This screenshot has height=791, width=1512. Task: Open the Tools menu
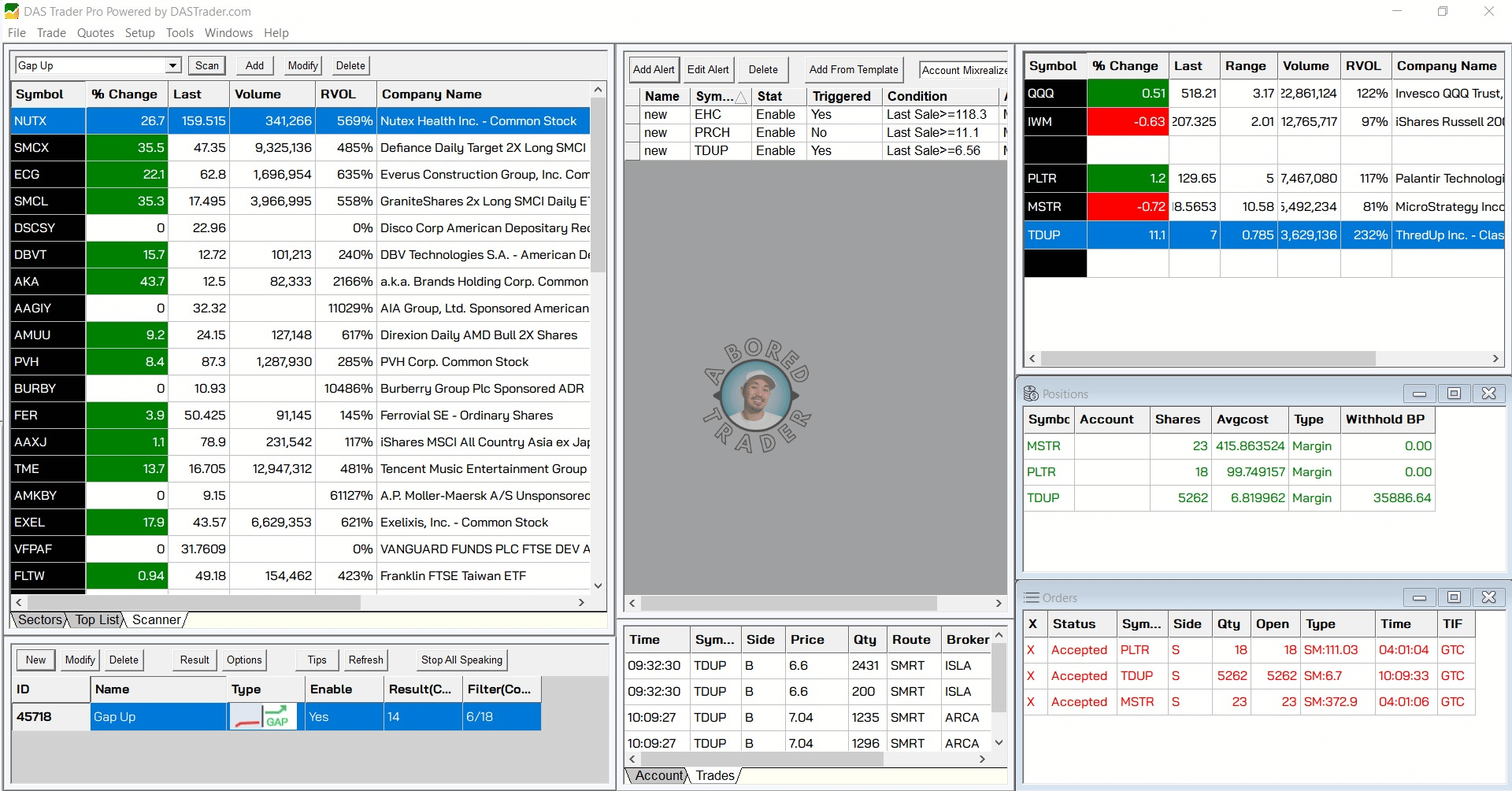[180, 32]
